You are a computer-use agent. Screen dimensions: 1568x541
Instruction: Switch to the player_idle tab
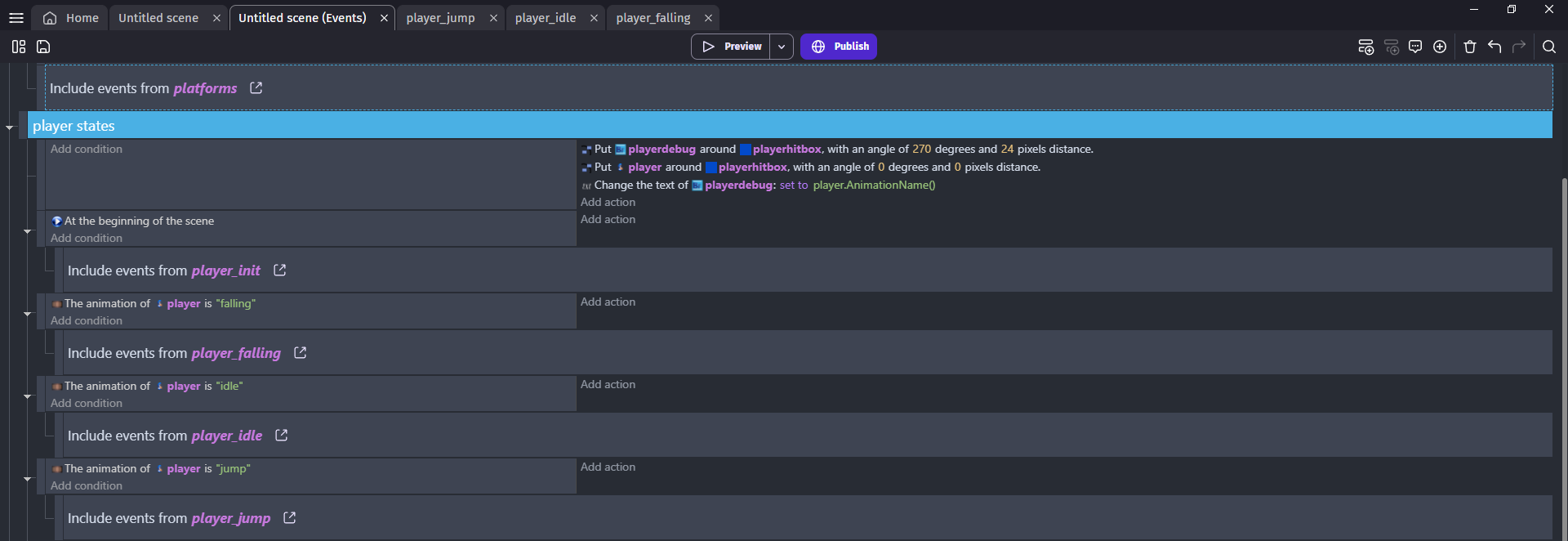click(x=545, y=18)
